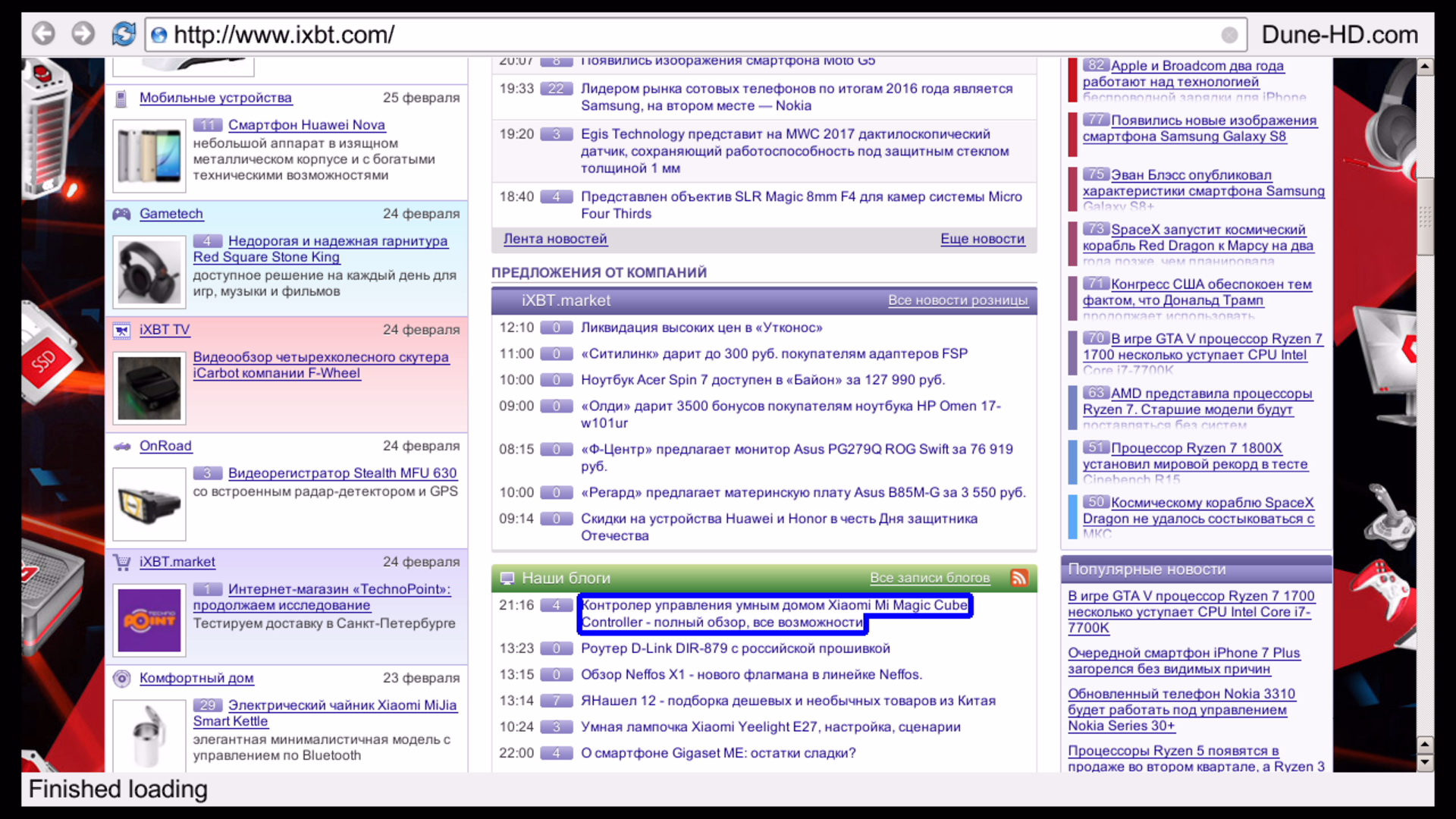Open the Еще новости link

[982, 239]
